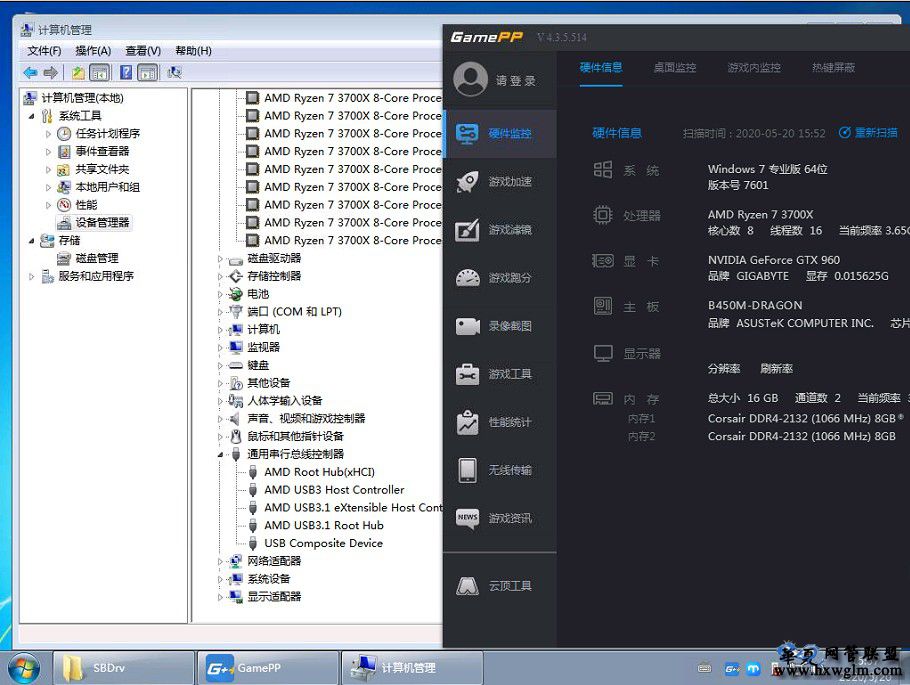910x685 pixels.
Task: Select 性能 in the left tree
Action: tap(86, 205)
